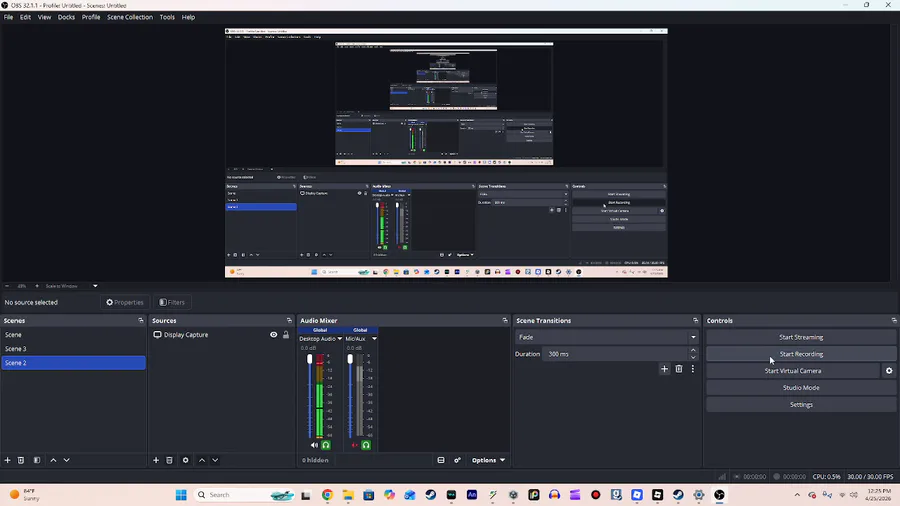Screen dimensions: 900x506
Task: Open advanced audio properties gears icon
Action: click(x=457, y=460)
